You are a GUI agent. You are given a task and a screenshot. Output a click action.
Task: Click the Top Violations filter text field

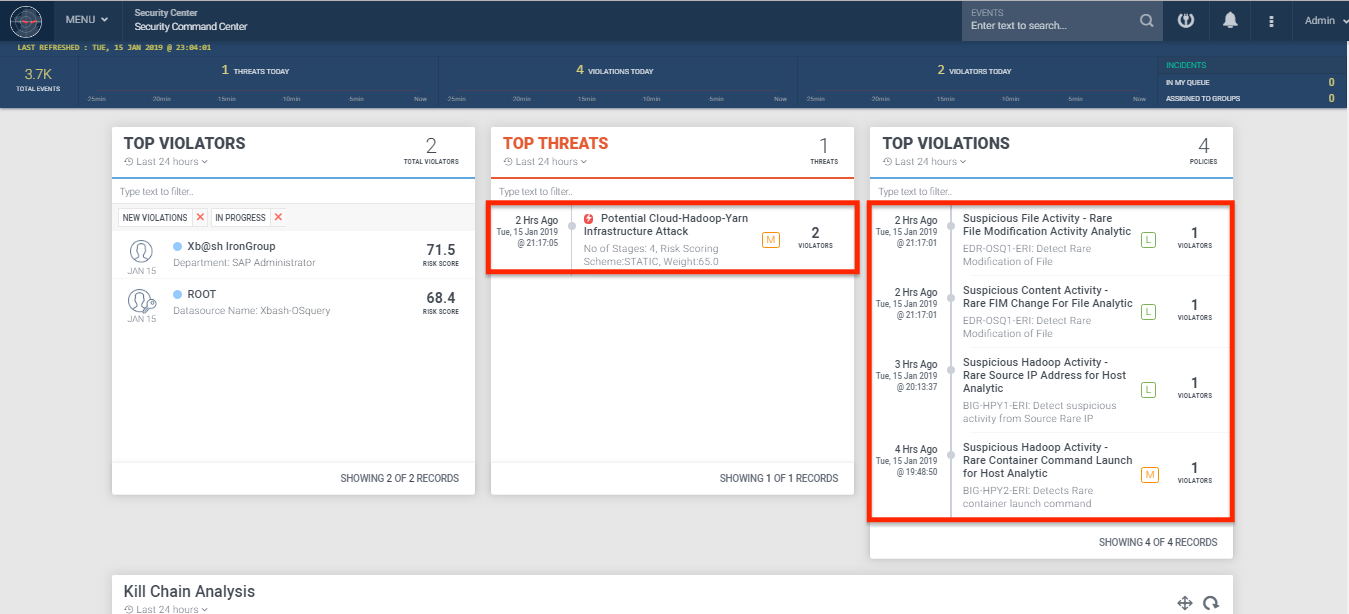(x=1050, y=191)
